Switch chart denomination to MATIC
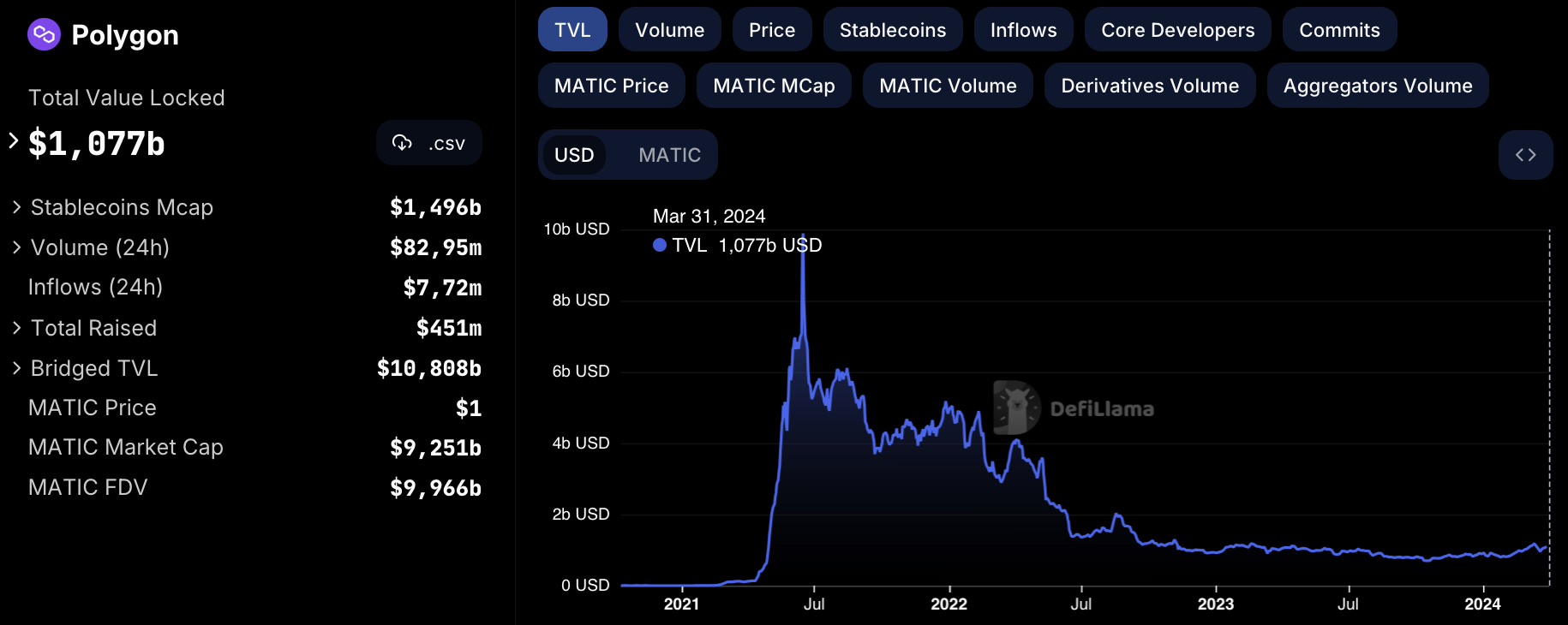Screen dimensions: 1568x625 click(670, 155)
